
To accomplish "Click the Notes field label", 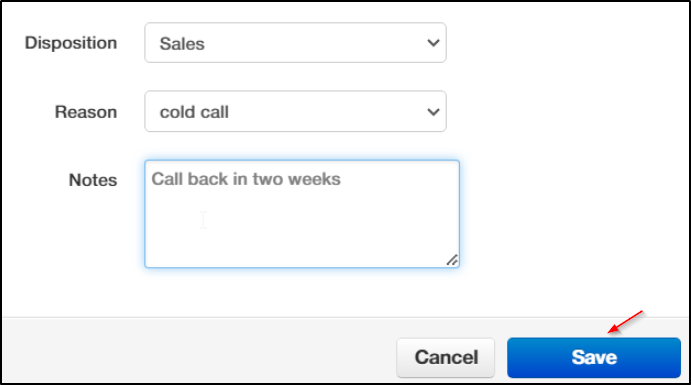I will 93,180.
